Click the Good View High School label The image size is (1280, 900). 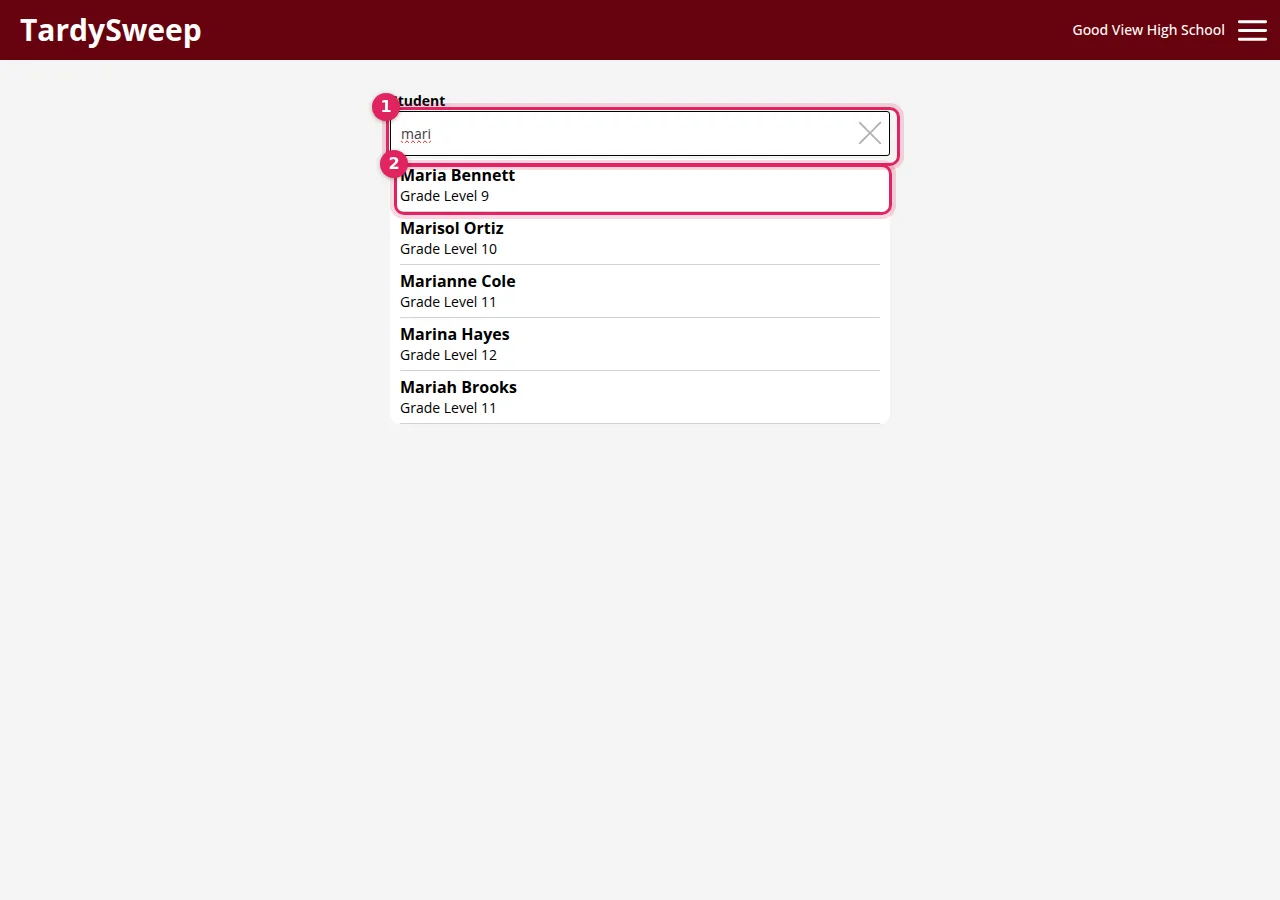coord(1148,30)
